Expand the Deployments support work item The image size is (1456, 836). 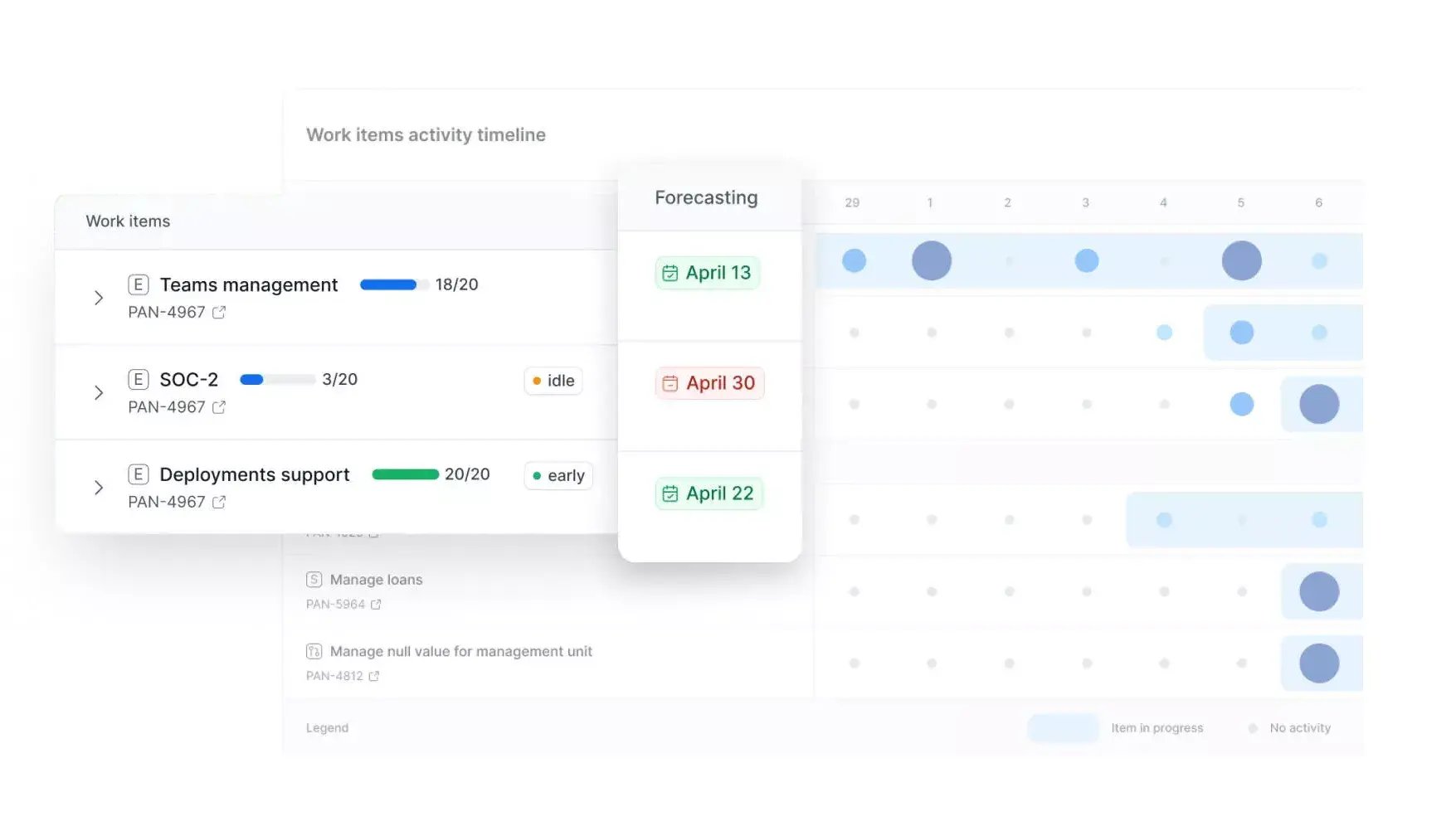point(99,488)
